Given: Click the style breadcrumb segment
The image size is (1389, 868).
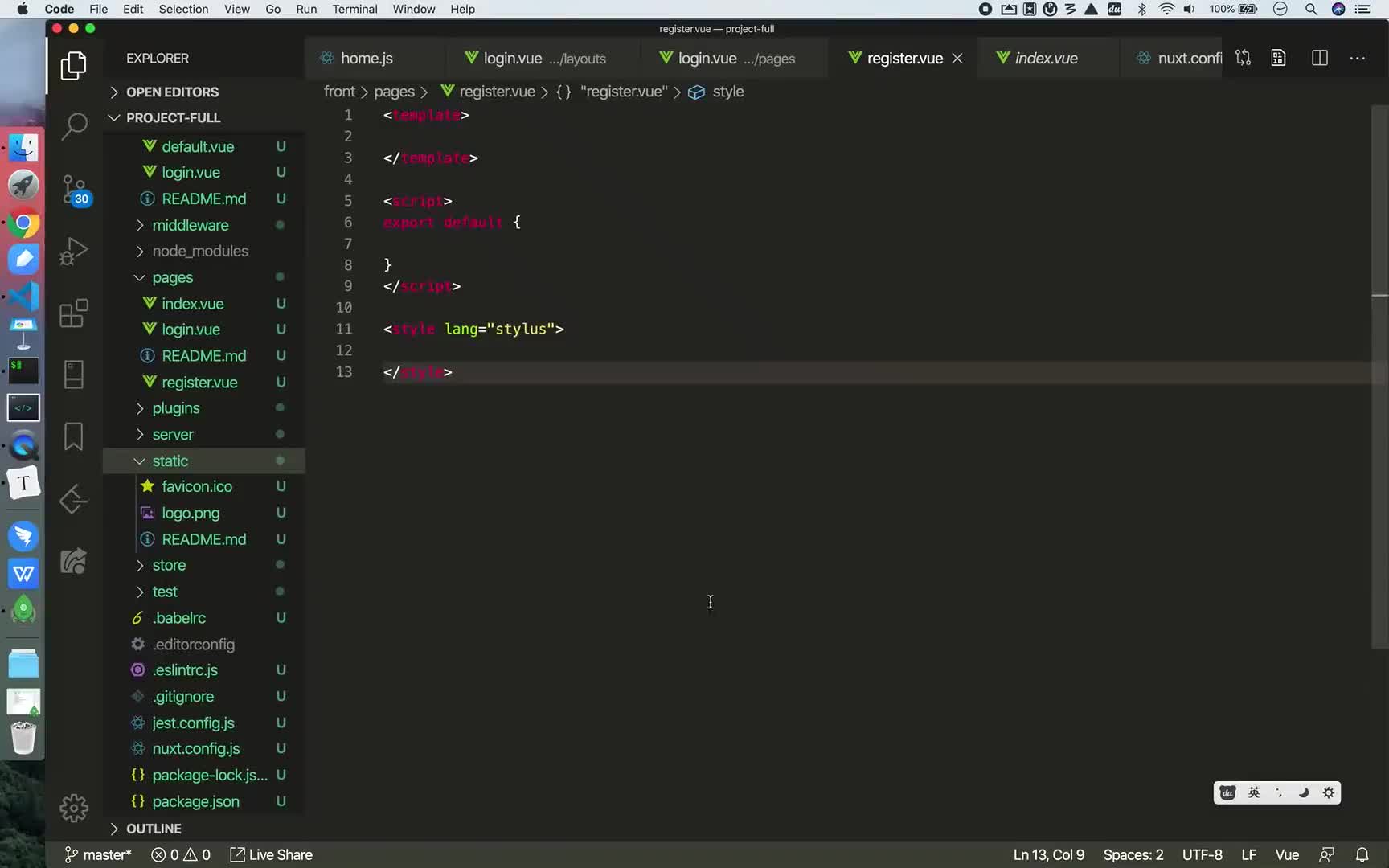Looking at the screenshot, I should [727, 92].
